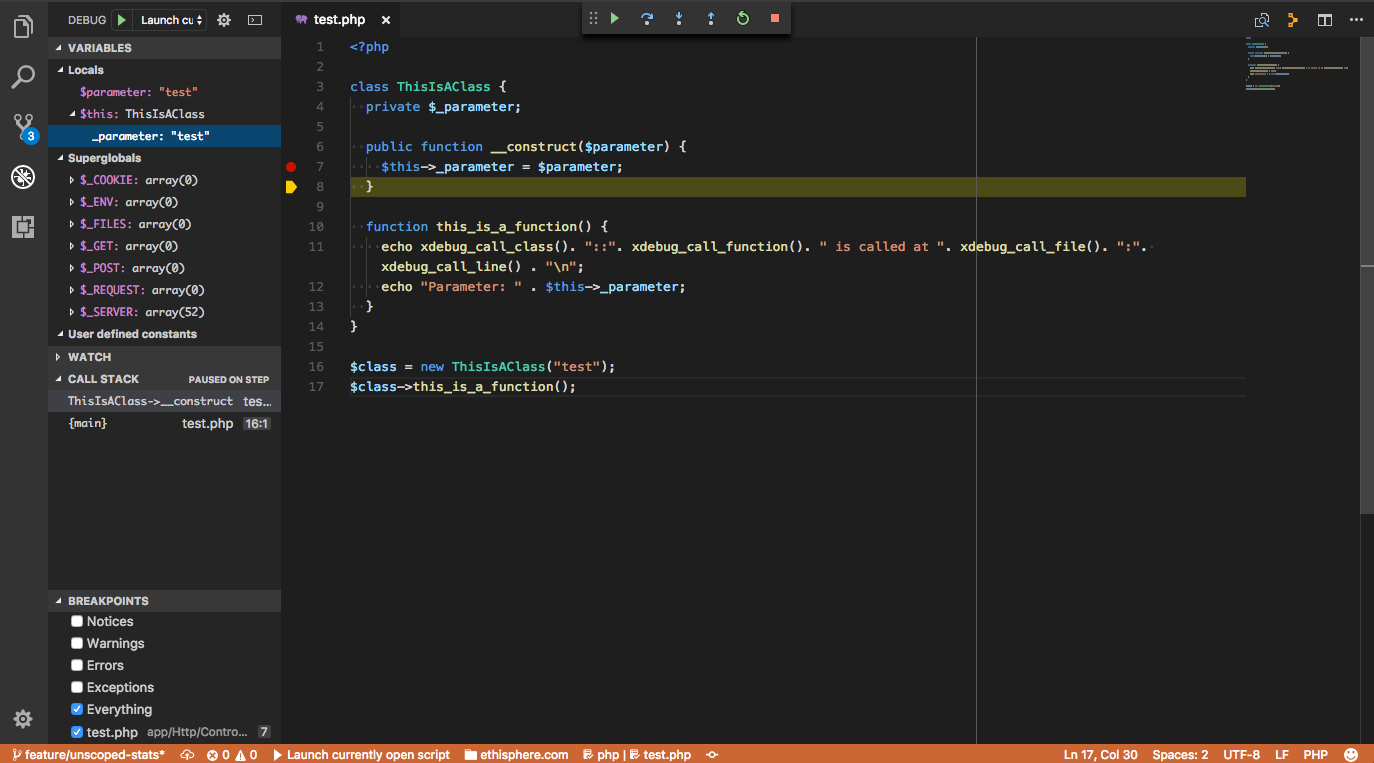
Task: Expand the $_SERVER array(52)
Action: (x=164, y=312)
